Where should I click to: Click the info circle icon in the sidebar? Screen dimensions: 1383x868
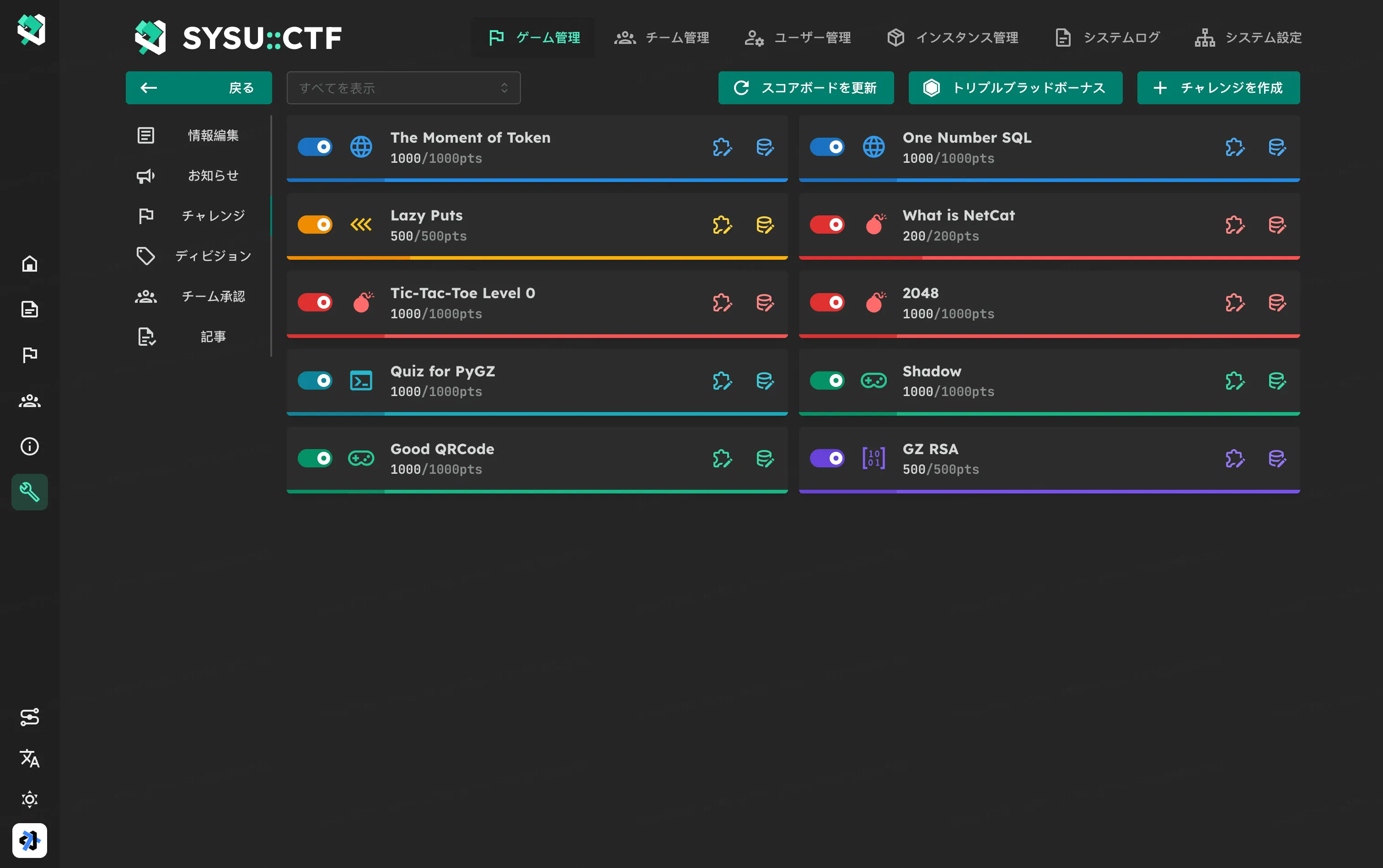30,446
